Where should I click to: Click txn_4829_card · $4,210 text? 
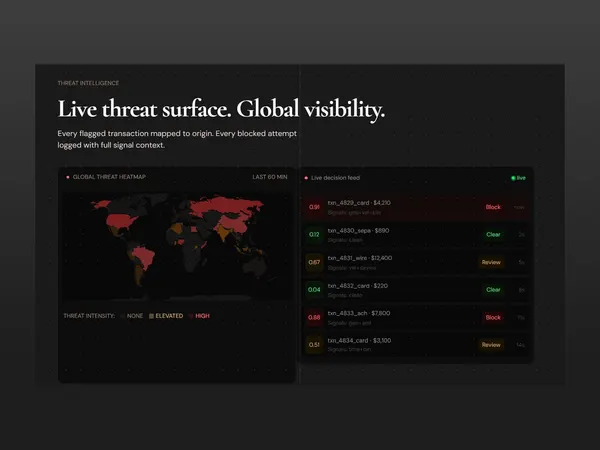click(359, 203)
